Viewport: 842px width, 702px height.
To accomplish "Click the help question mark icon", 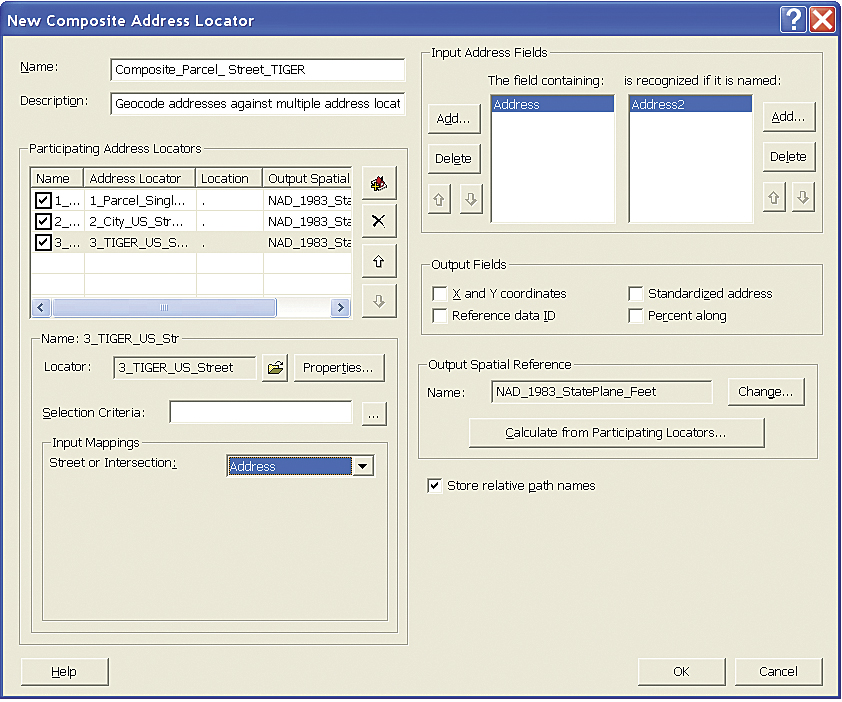I will pyautogui.click(x=793, y=20).
